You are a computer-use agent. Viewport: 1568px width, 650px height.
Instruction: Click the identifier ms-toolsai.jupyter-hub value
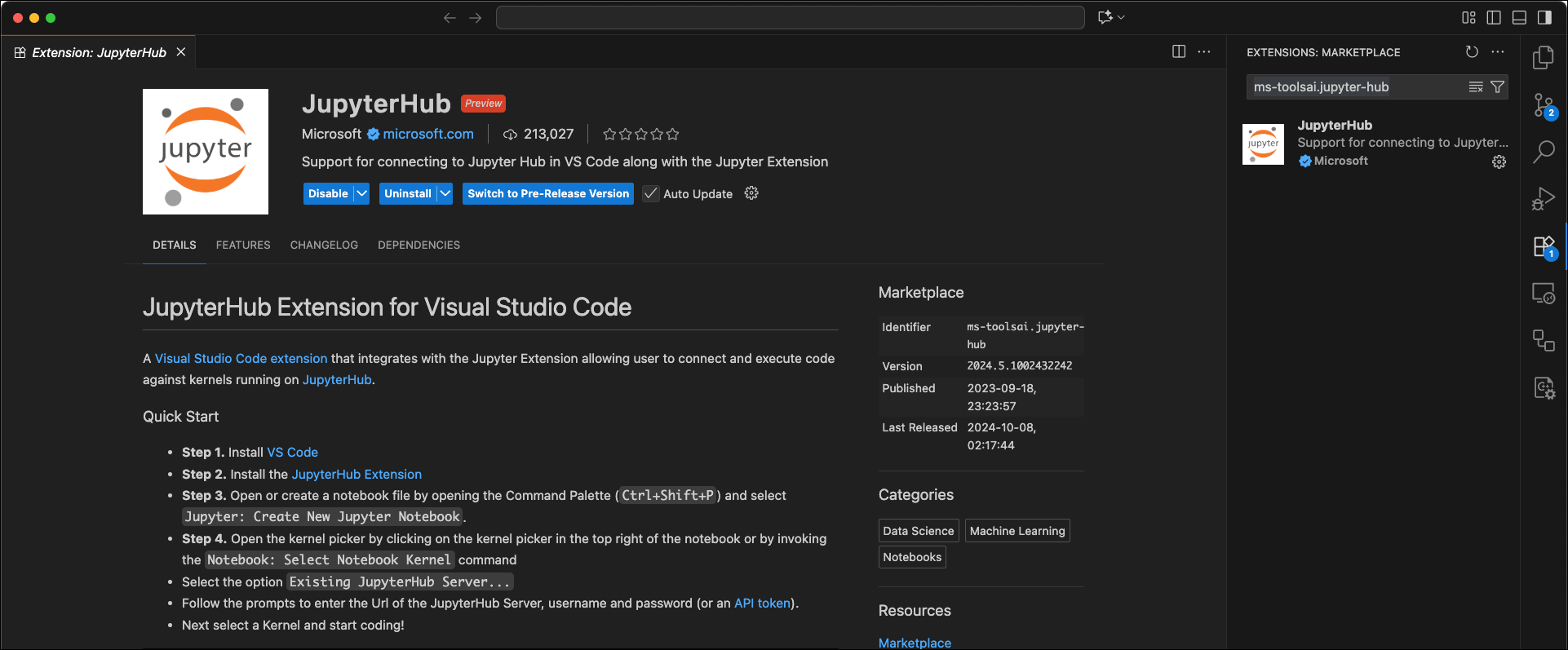[x=1025, y=335]
